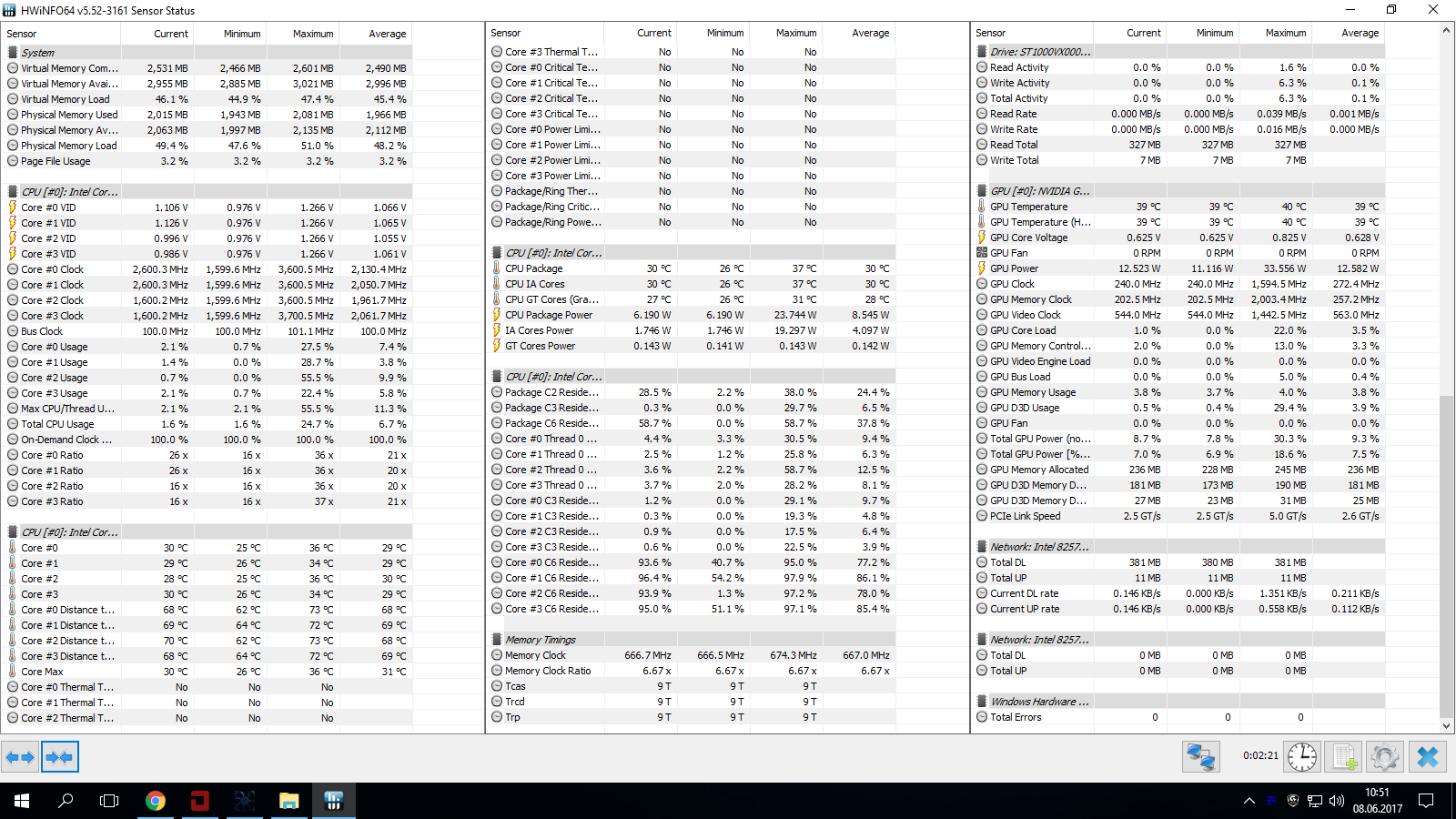The width and height of the screenshot is (1456, 819).
Task: Open the red app icon on taskbar
Action: click(200, 801)
